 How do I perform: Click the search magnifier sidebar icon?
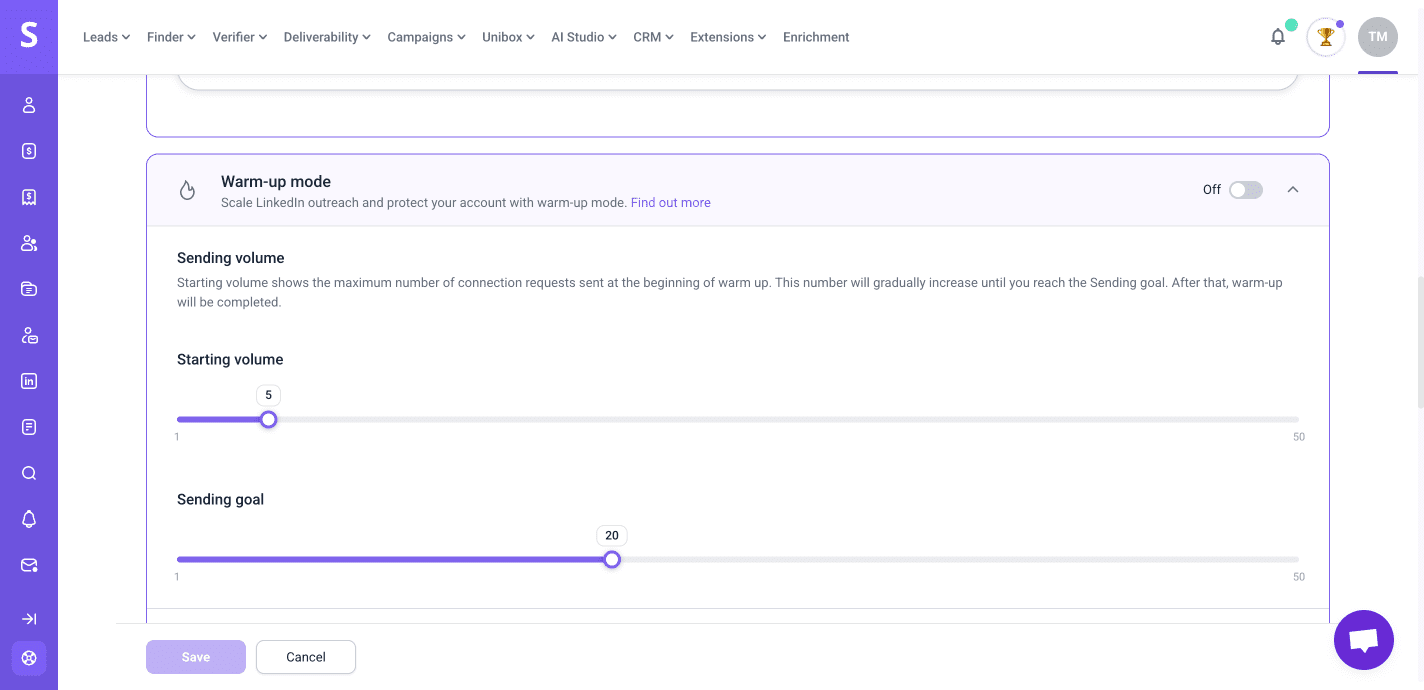pos(29,473)
